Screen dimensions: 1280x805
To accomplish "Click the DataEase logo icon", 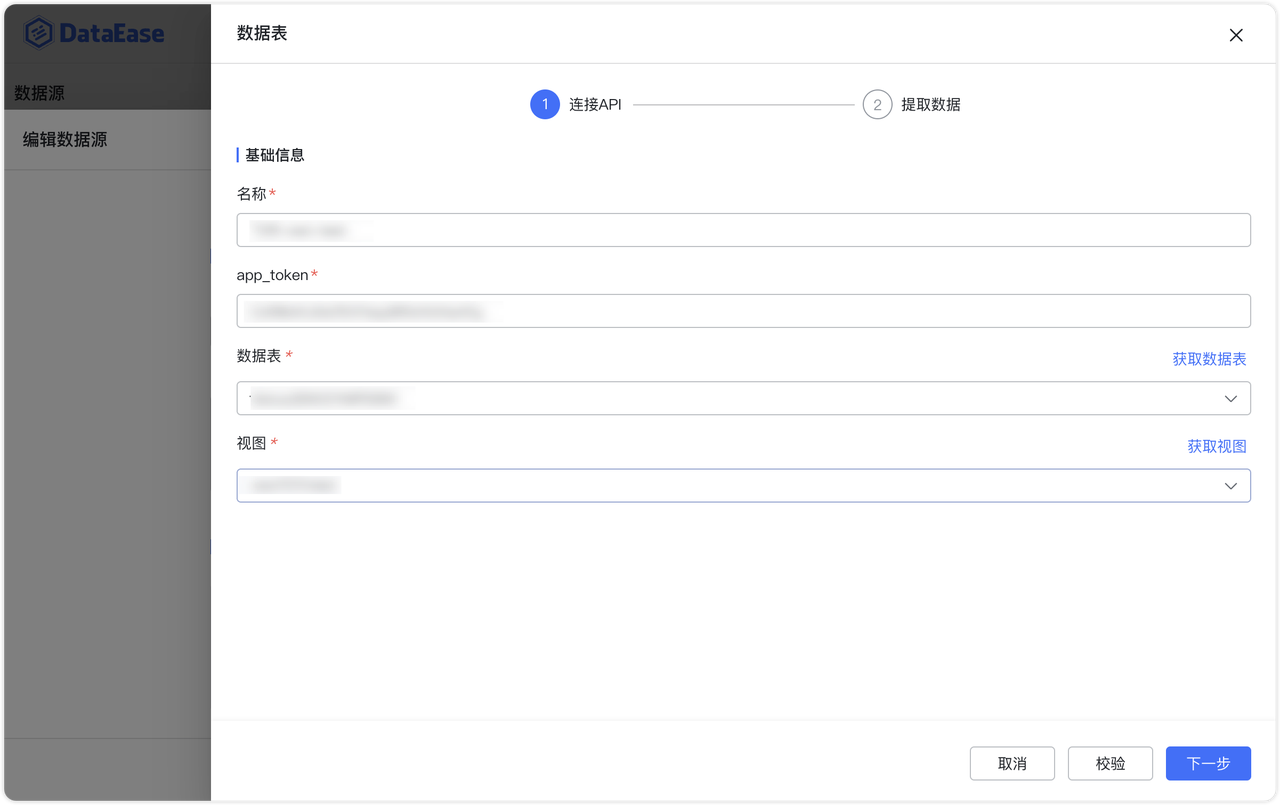I will [37, 32].
